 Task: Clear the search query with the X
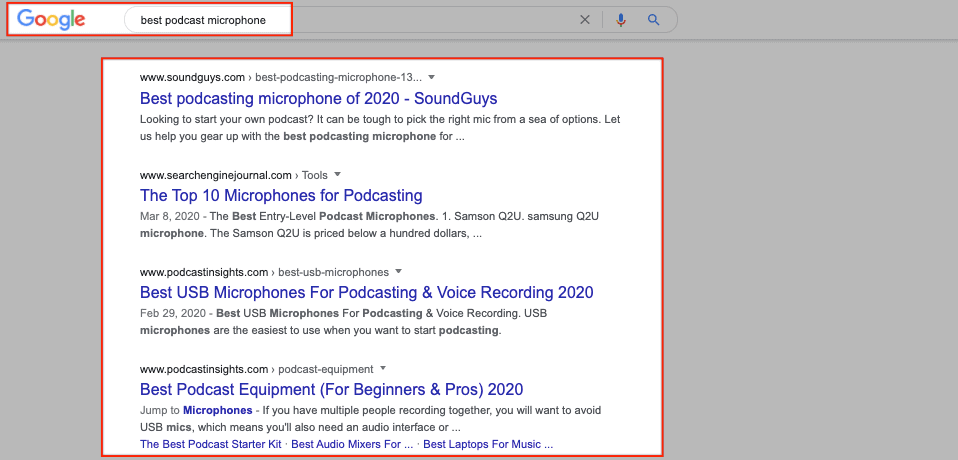point(585,20)
